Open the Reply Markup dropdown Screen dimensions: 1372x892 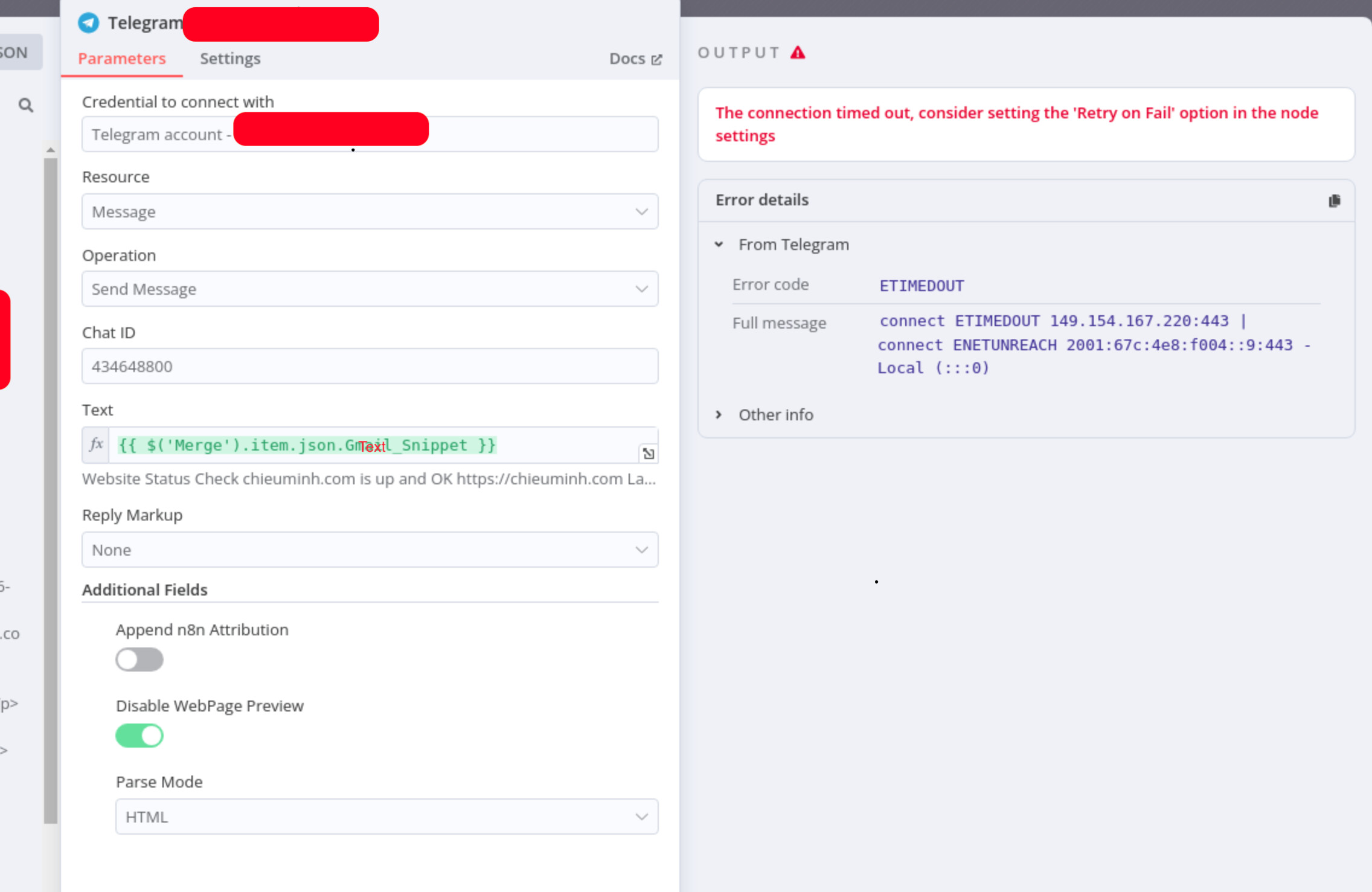[x=370, y=550]
